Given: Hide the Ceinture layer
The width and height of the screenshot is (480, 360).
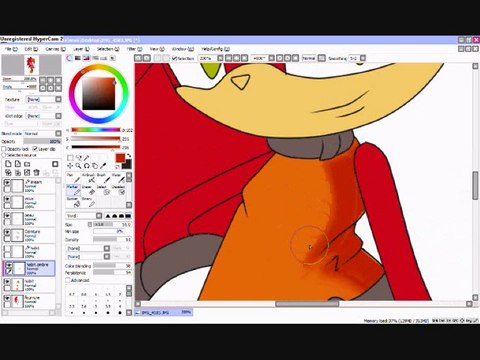Looking at the screenshot, I should coord(7,232).
